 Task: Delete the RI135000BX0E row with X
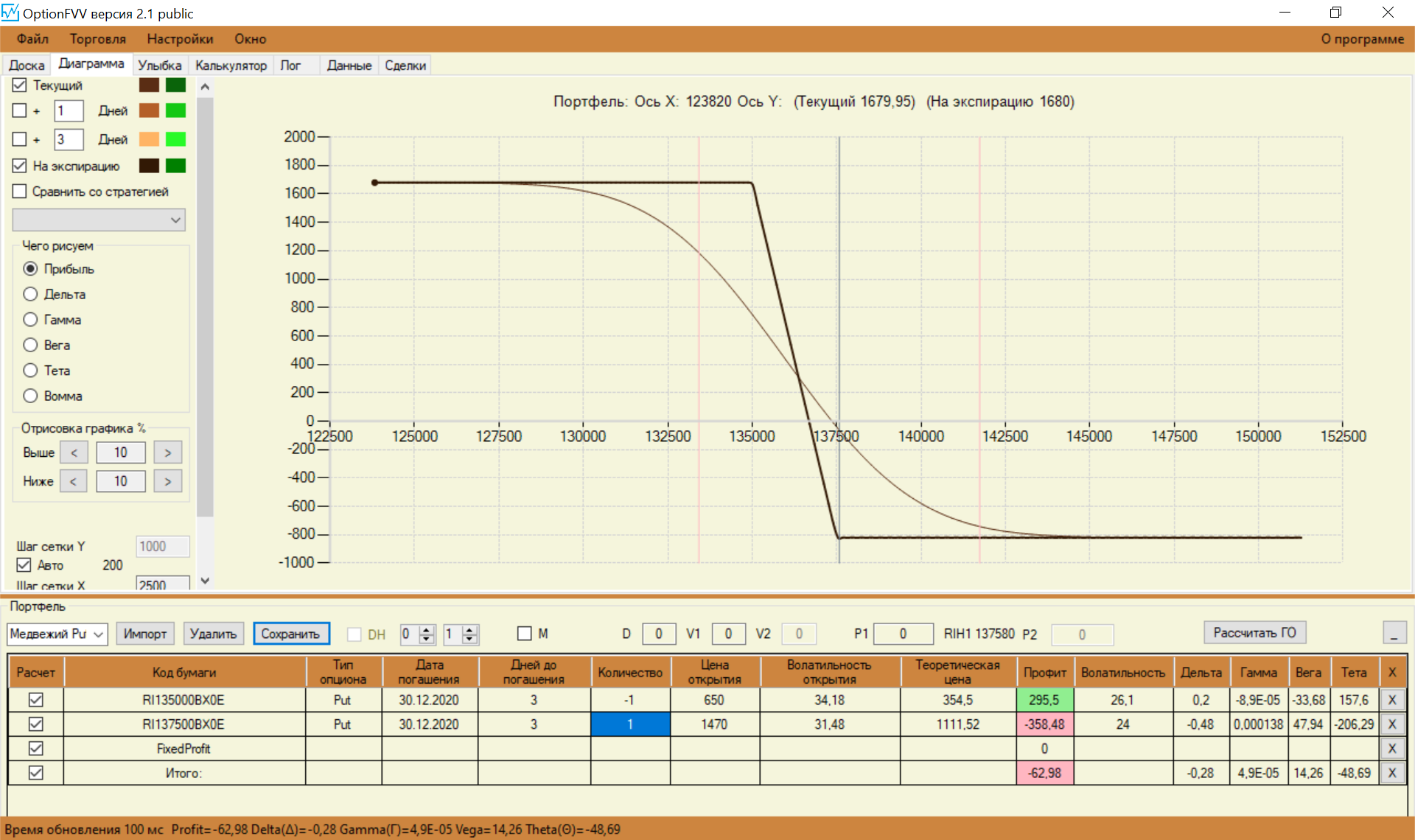pos(1391,700)
